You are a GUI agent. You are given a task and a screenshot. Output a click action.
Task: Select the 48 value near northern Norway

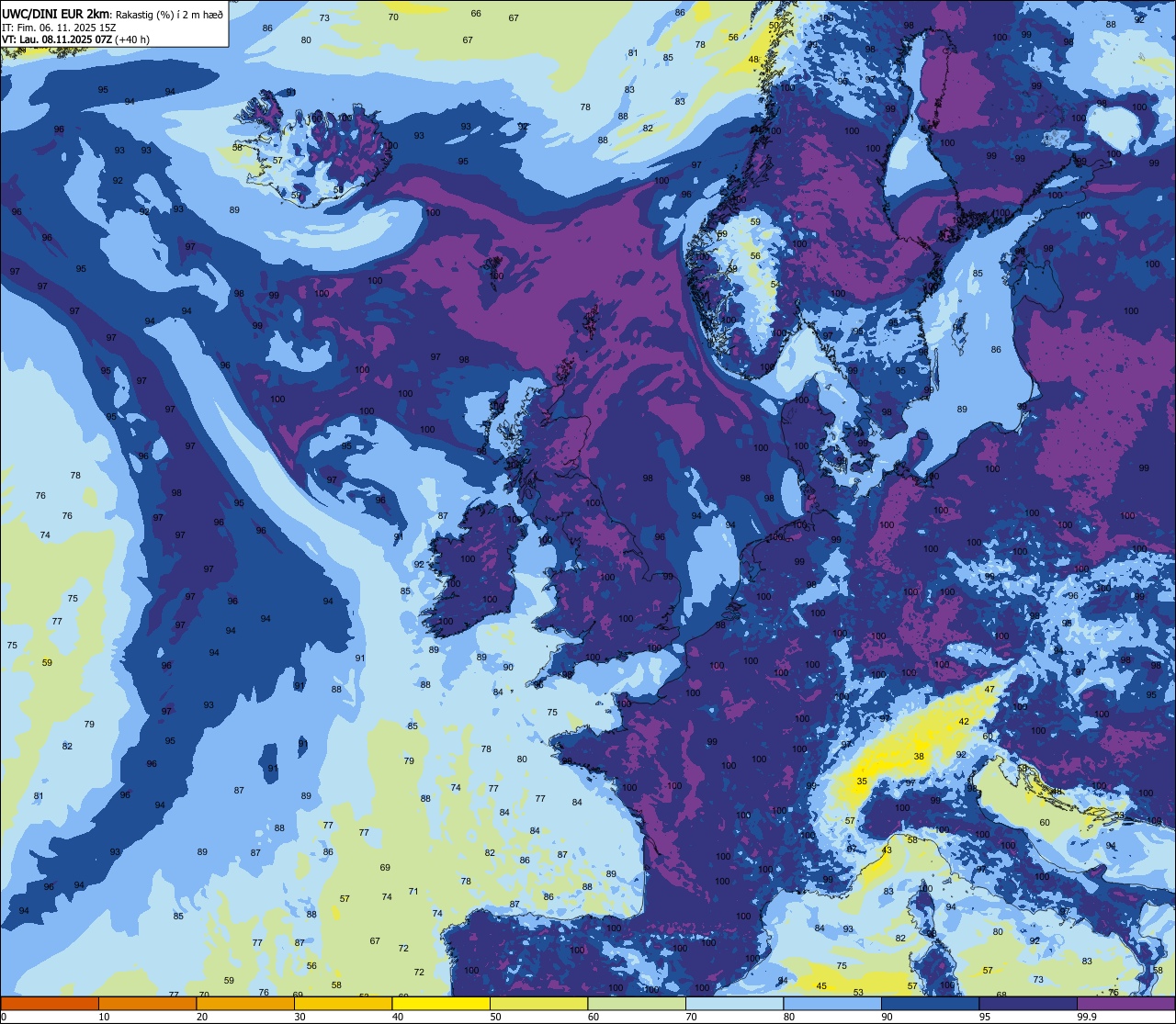pyautogui.click(x=753, y=60)
